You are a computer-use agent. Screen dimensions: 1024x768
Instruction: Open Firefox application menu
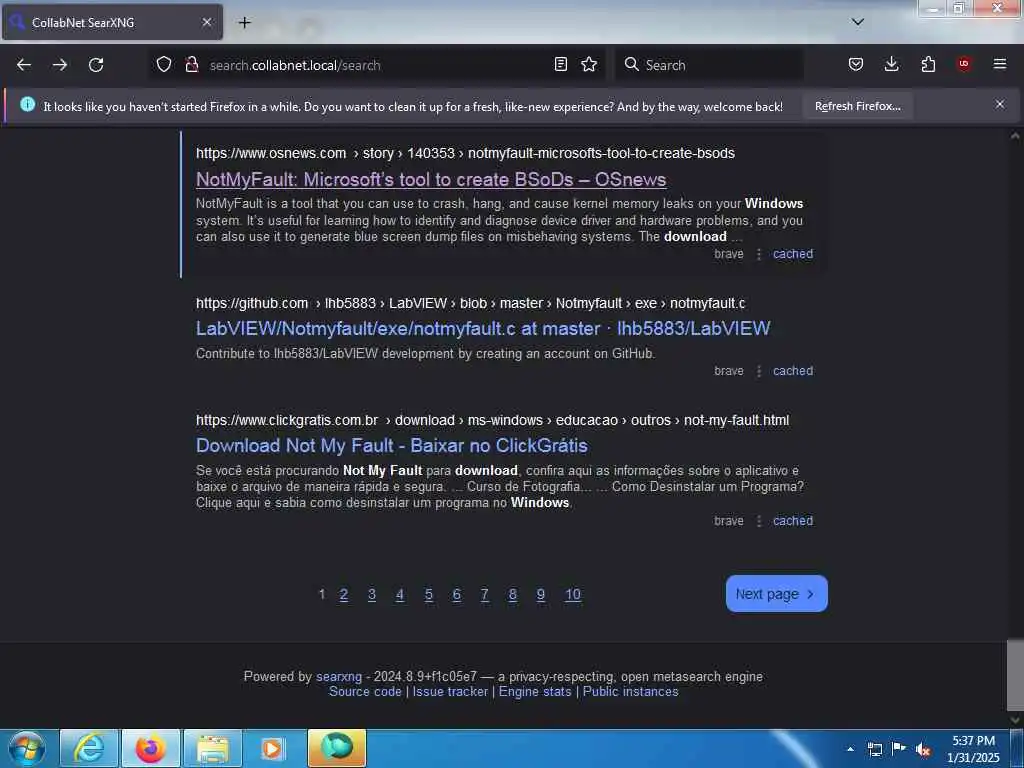click(x=1000, y=64)
